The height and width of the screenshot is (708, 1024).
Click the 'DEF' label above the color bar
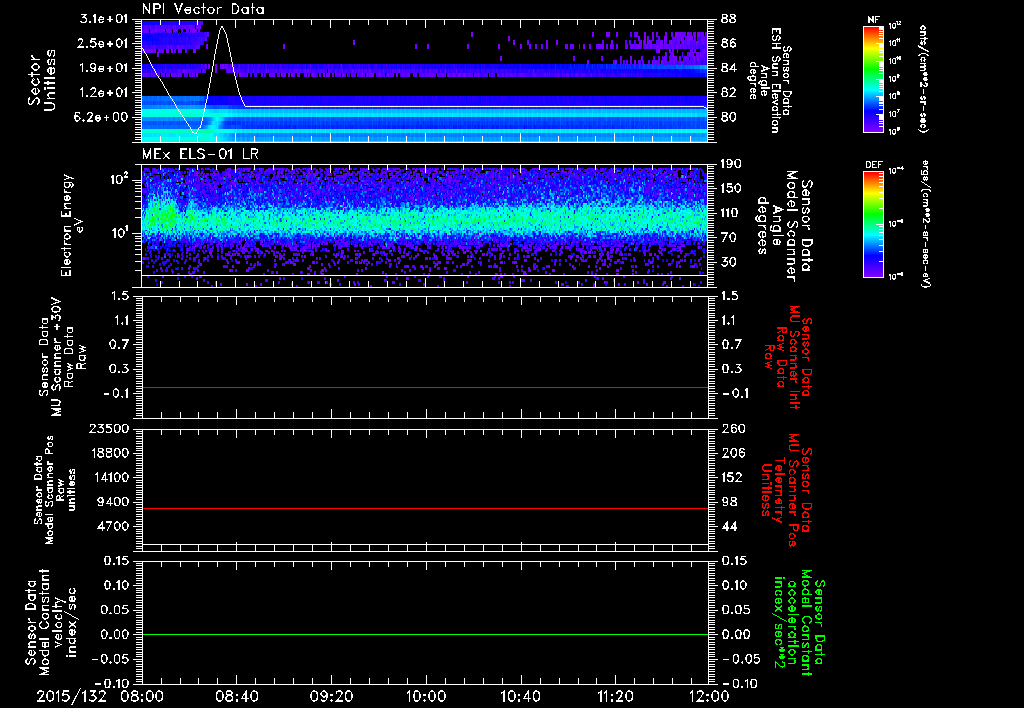tap(874, 165)
